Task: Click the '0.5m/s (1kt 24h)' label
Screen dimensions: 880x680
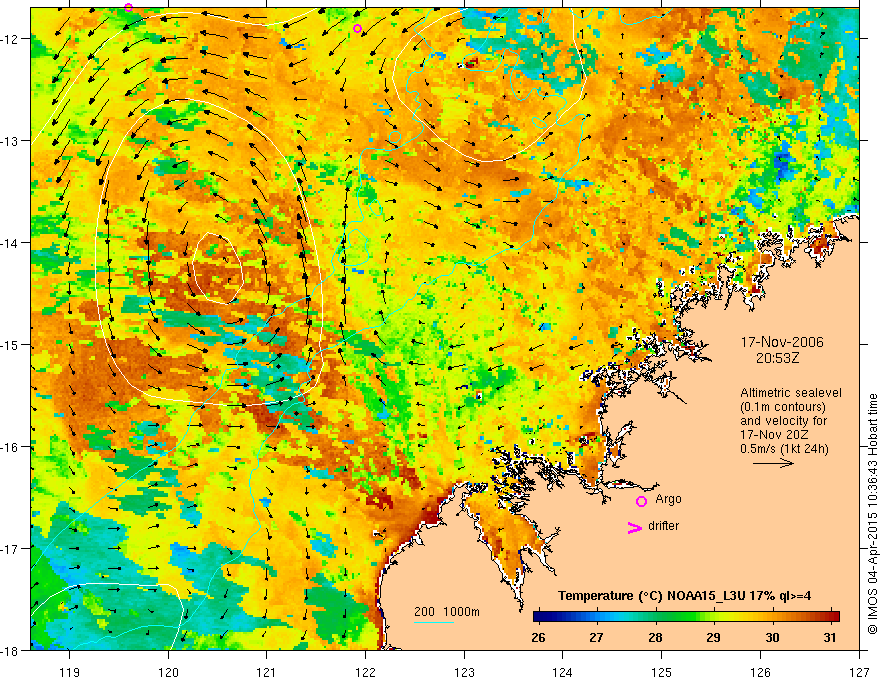Action: [785, 449]
